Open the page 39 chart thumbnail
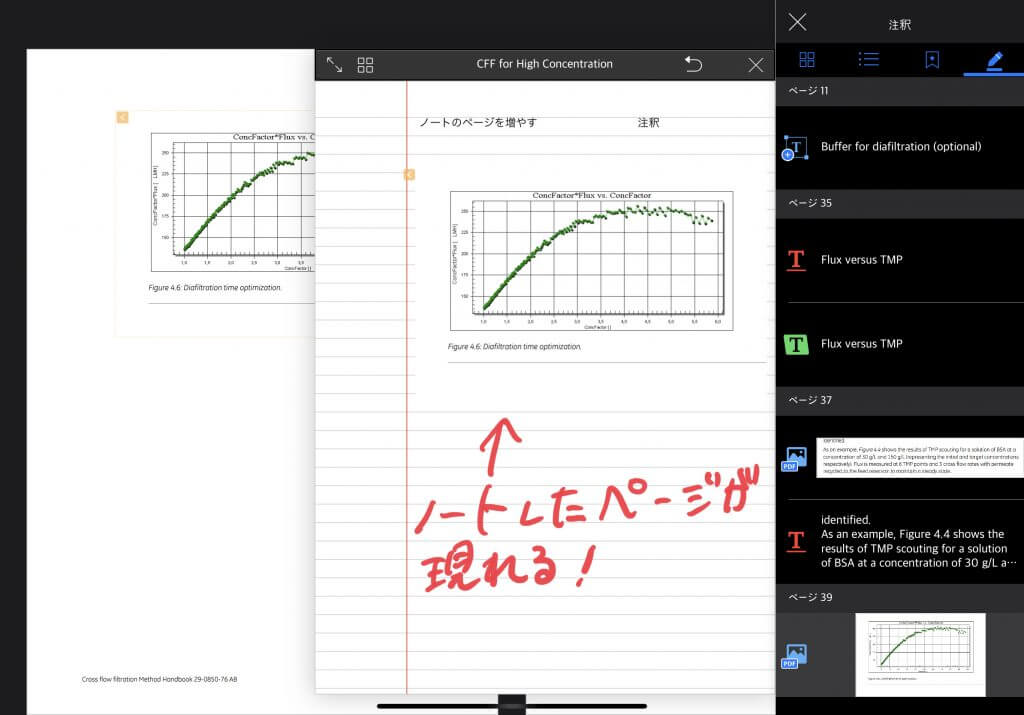1024x715 pixels. [920, 654]
